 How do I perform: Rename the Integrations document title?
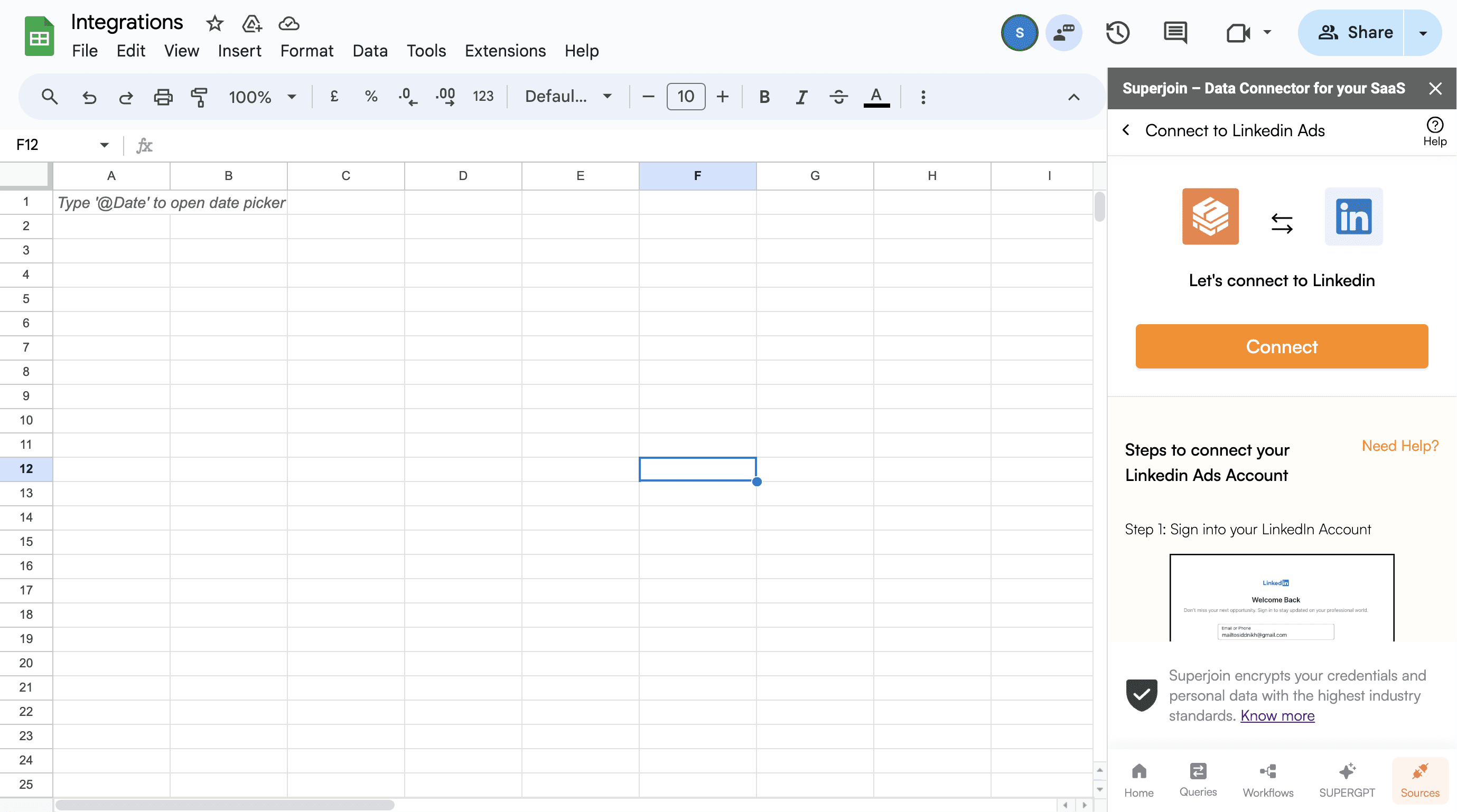[x=127, y=23]
